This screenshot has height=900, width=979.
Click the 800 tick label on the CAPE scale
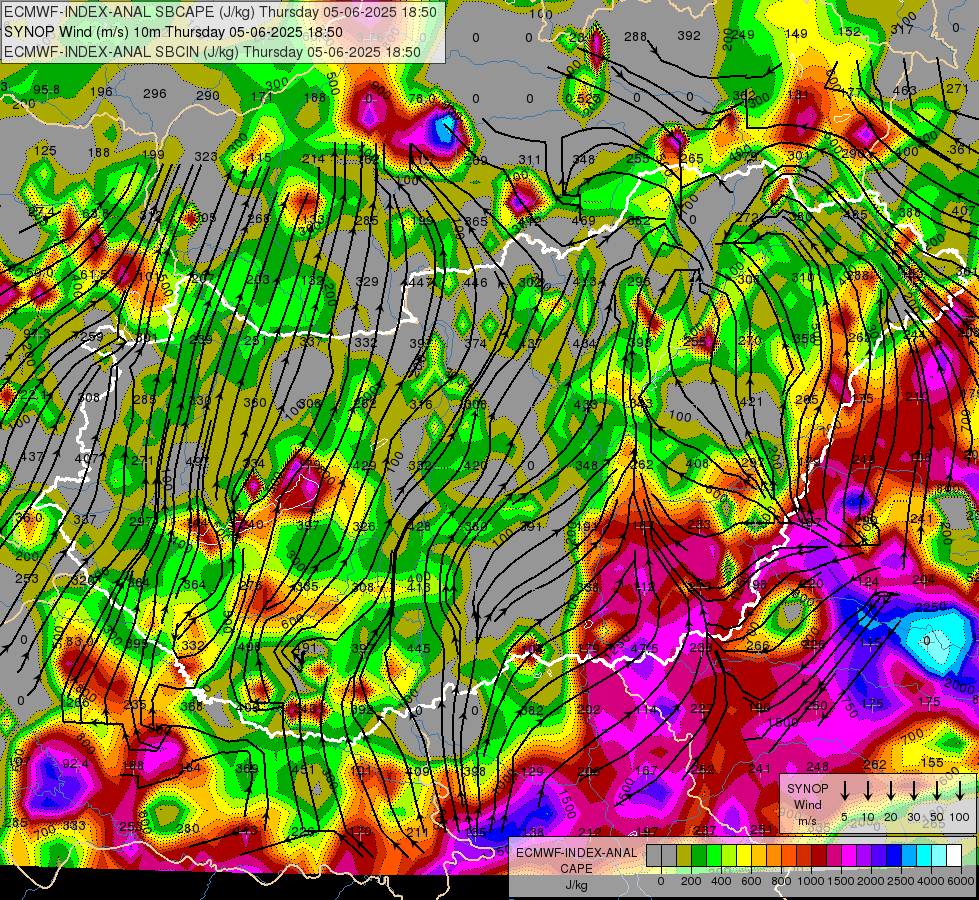coord(781,881)
